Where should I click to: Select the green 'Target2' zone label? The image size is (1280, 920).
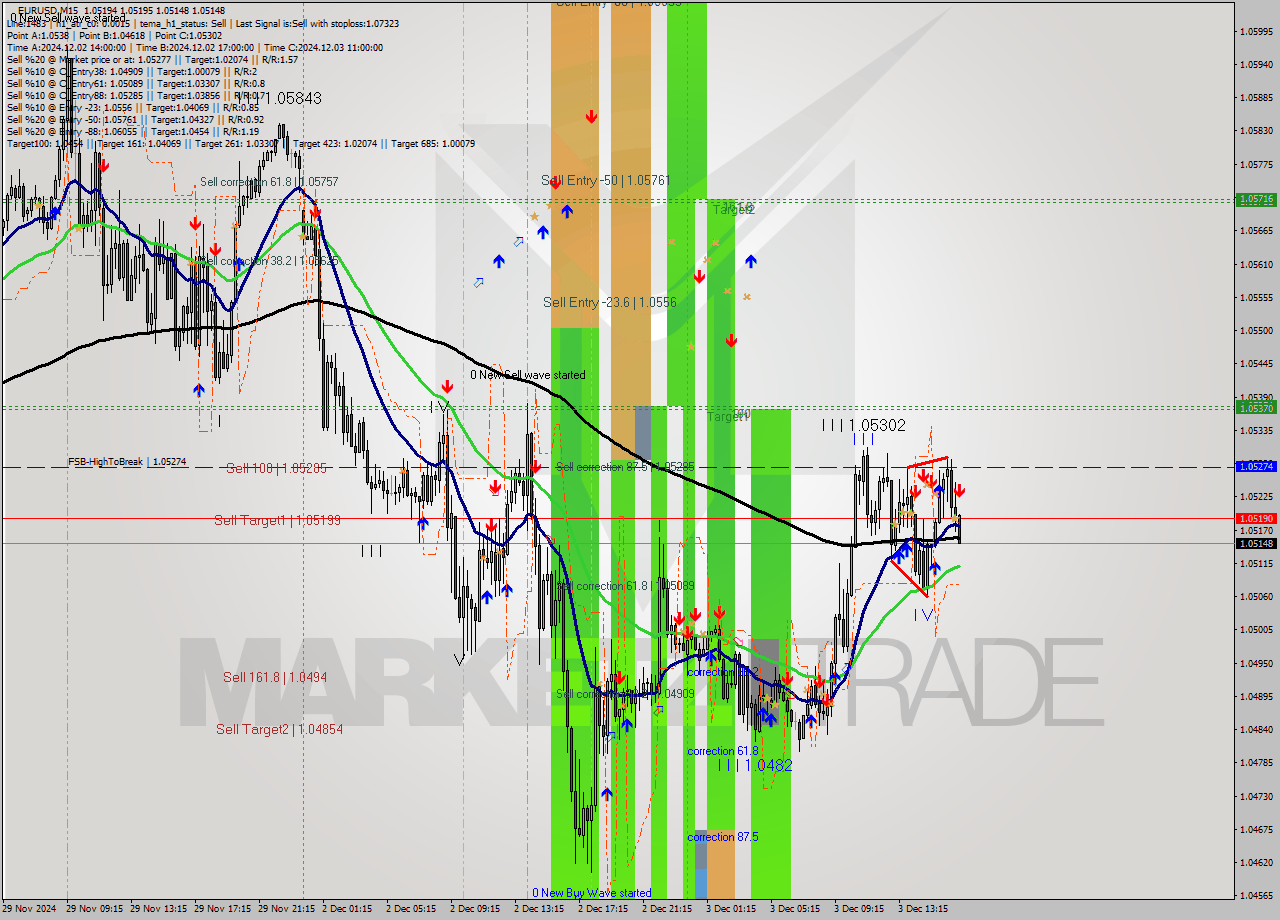point(733,209)
